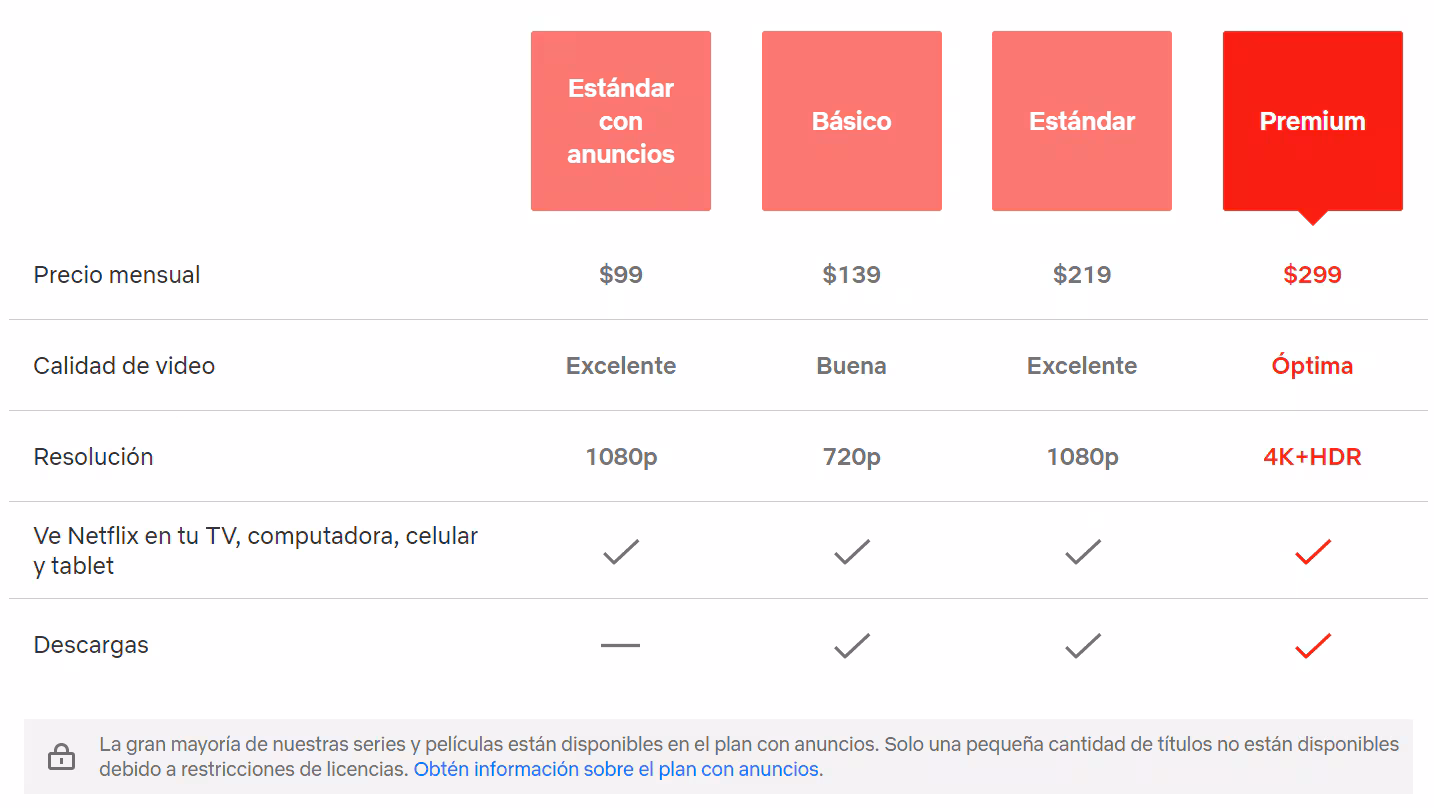This screenshot has width=1434, height=808.
Task: Click the 4K+HDR resolution value
Action: (x=1311, y=457)
